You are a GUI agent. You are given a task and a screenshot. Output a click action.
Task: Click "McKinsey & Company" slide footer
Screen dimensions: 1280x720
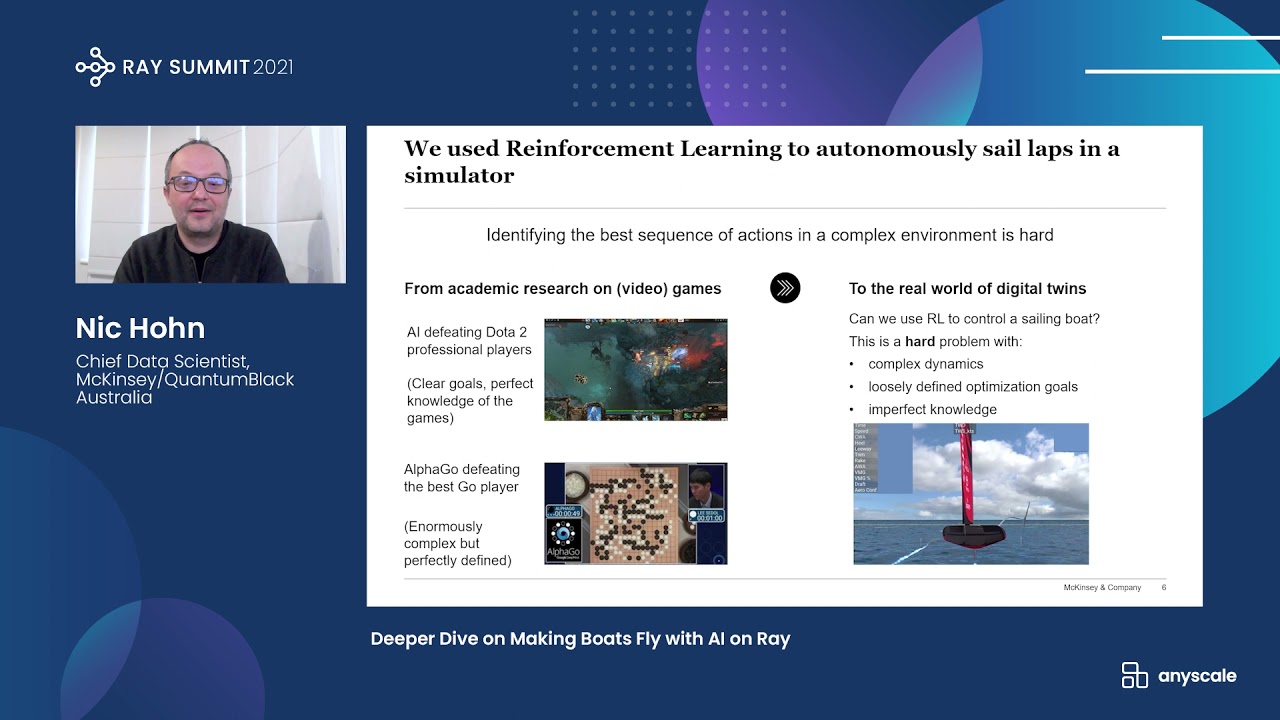pos(1102,587)
